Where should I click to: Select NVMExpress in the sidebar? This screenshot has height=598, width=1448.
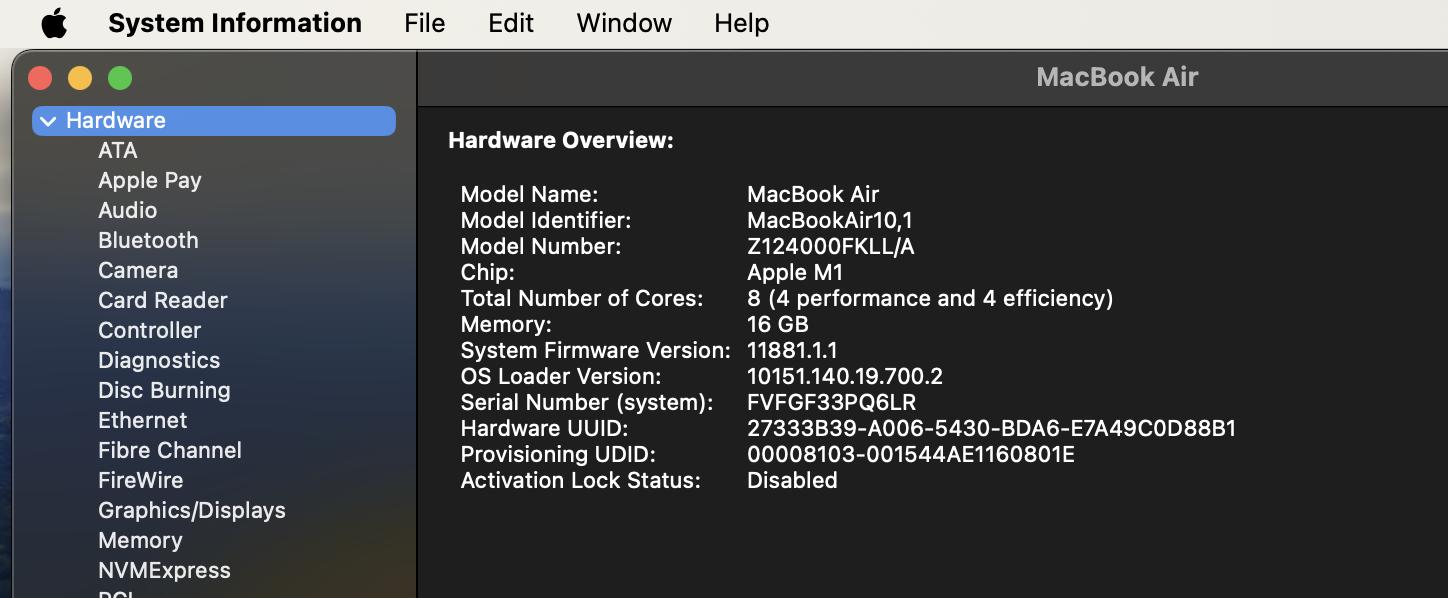[x=164, y=570]
